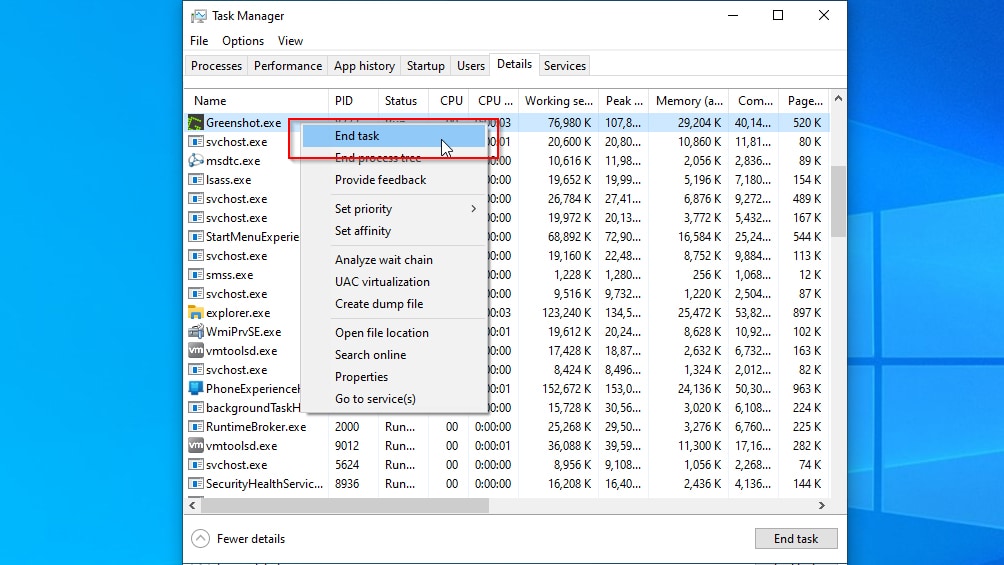Screen dimensions: 1004x565
Task: Click the horizontal scrollbar right arrow
Action: 822,506
